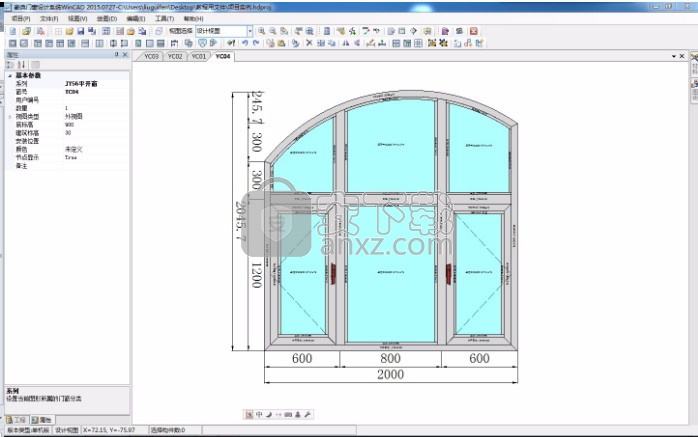Click the new document icon in toolbar

click(13, 31)
